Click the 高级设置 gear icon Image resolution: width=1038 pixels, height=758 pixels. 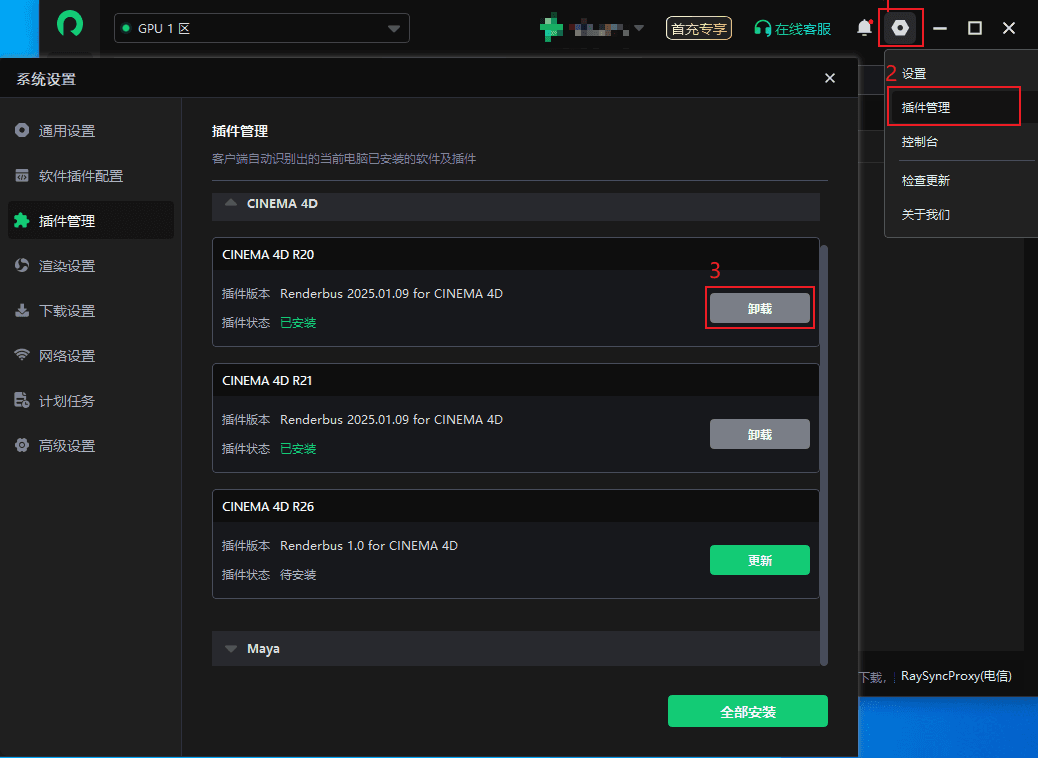[22, 446]
